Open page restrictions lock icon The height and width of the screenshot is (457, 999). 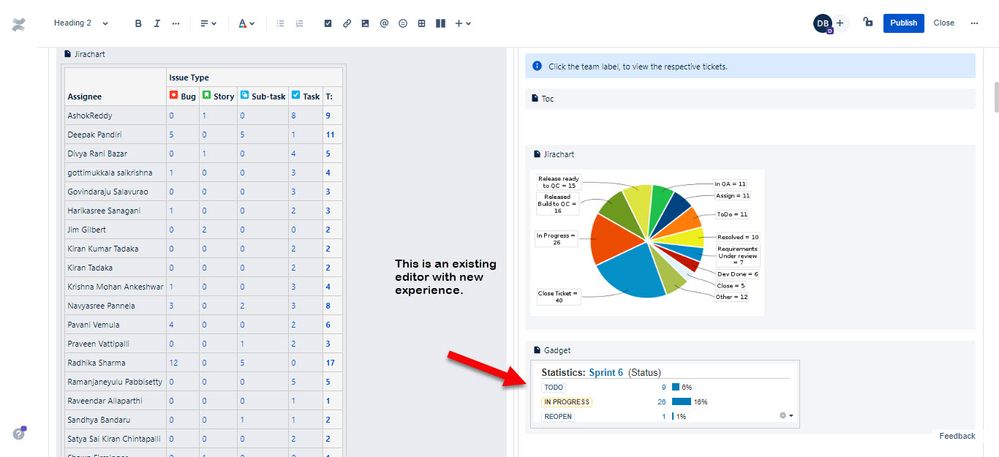tap(868, 22)
